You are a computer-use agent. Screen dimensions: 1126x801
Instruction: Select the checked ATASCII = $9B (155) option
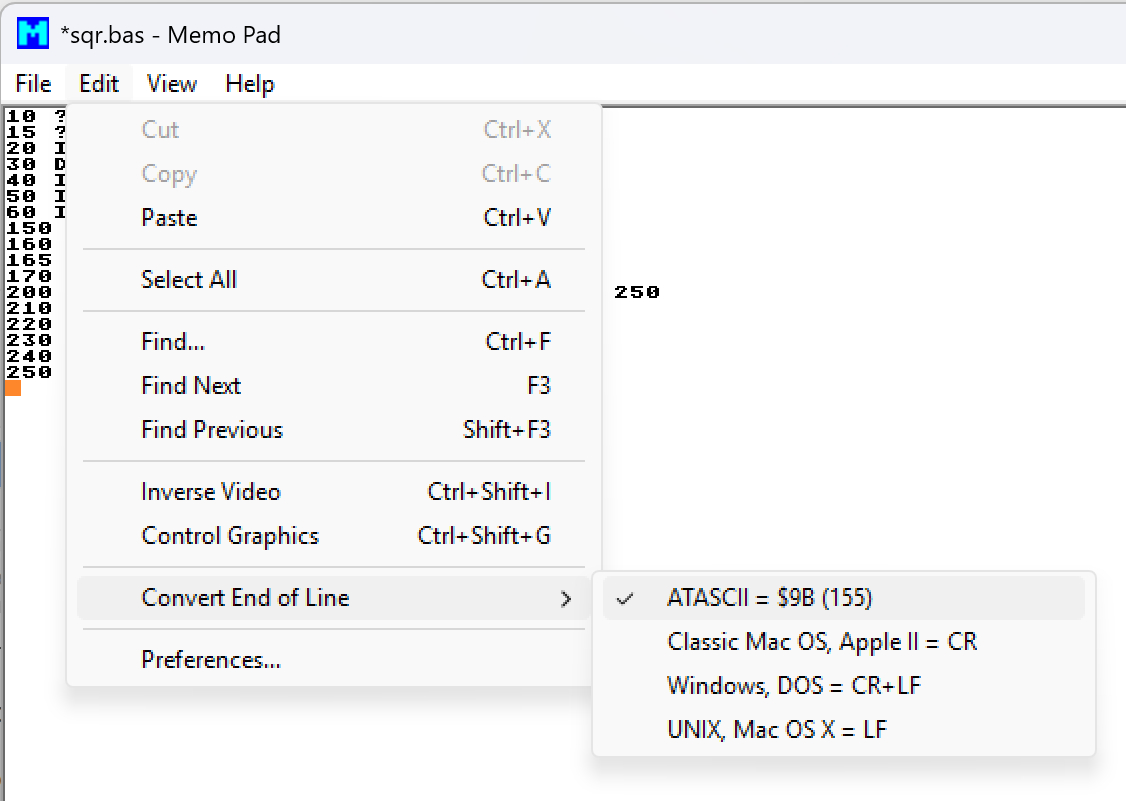(769, 598)
